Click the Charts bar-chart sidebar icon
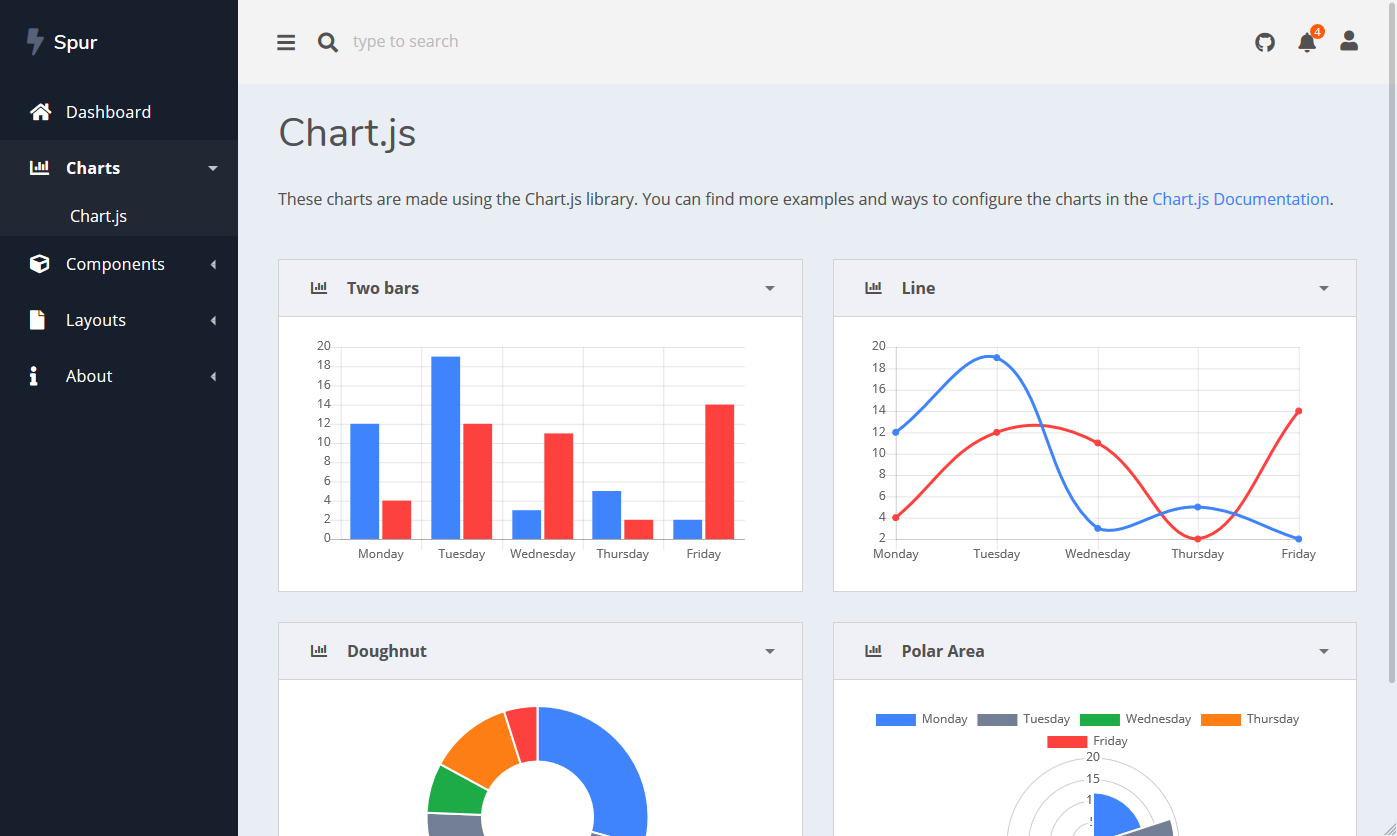This screenshot has width=1397, height=836. pos(40,168)
